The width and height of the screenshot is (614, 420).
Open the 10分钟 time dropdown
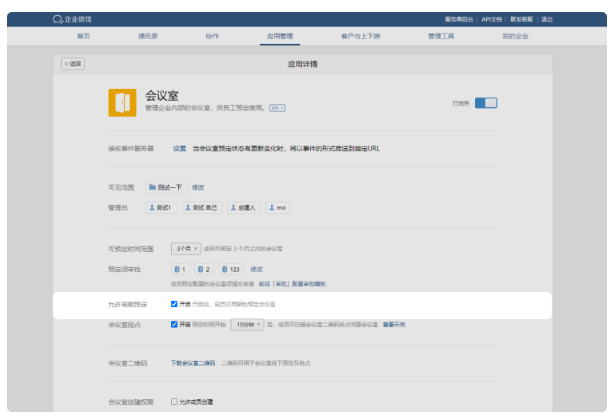point(248,324)
